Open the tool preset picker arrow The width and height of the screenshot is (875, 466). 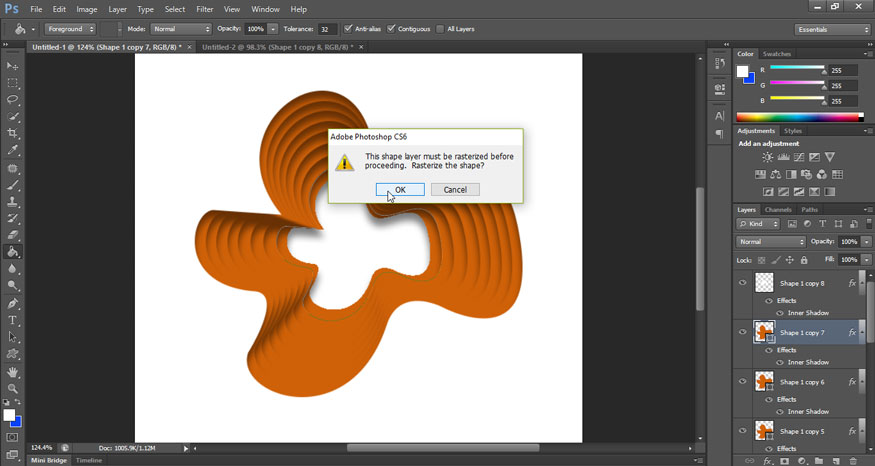point(33,29)
